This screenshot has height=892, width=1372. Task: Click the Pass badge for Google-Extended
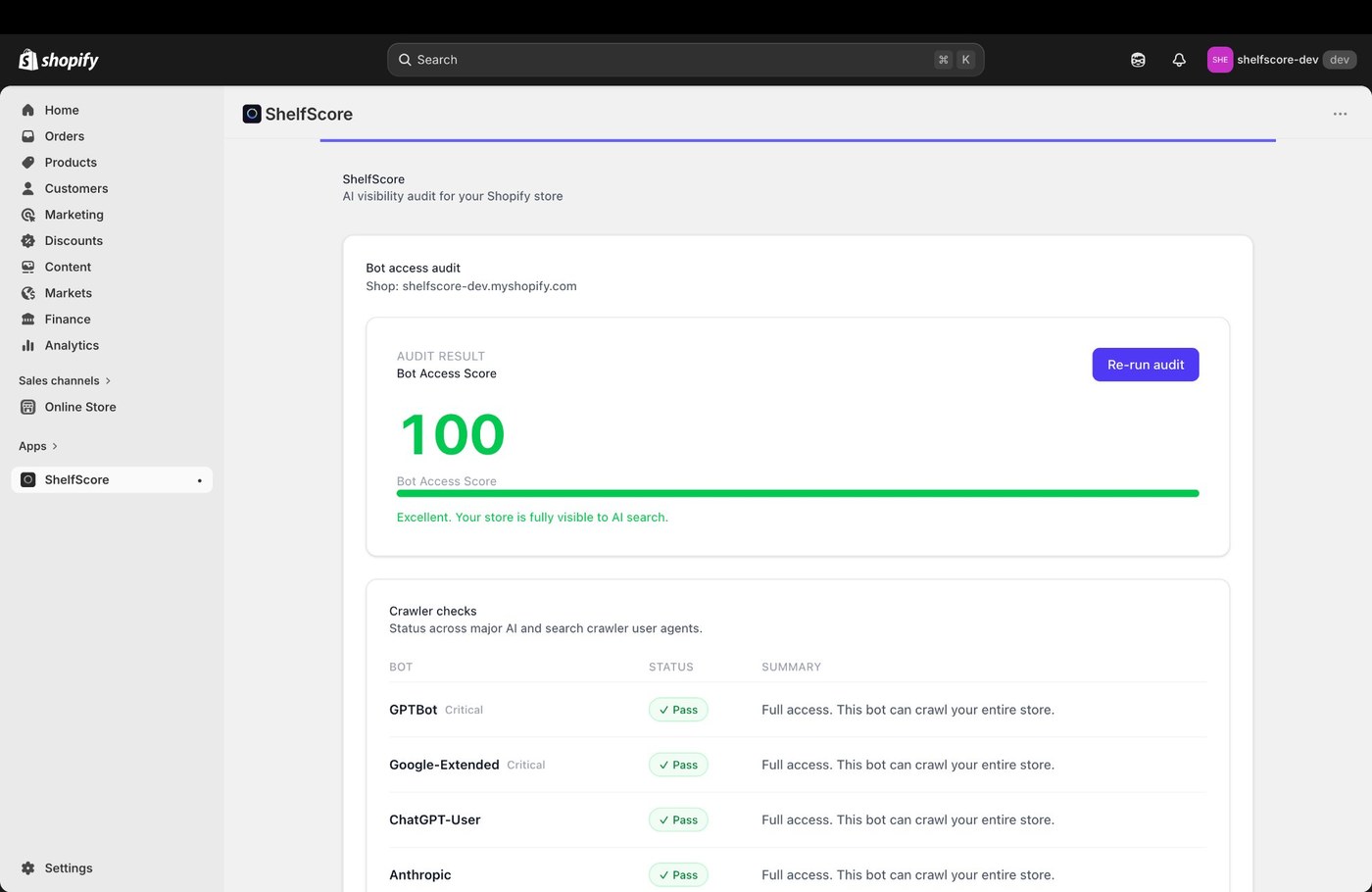pyautogui.click(x=678, y=765)
